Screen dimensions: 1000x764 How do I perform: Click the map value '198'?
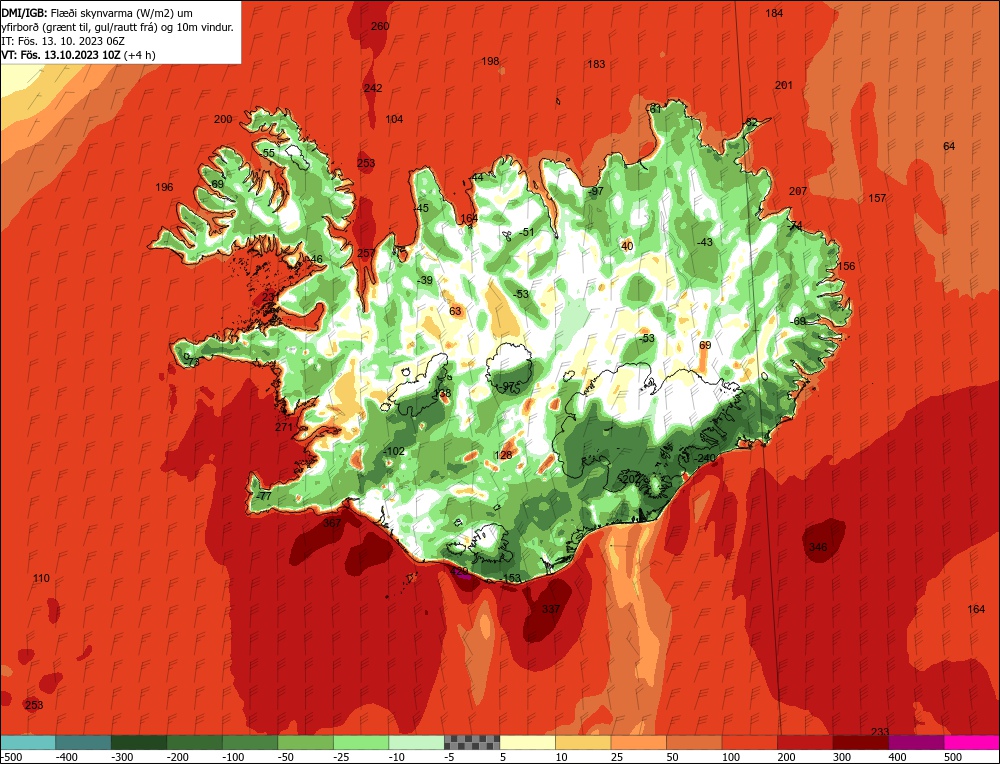click(x=490, y=61)
